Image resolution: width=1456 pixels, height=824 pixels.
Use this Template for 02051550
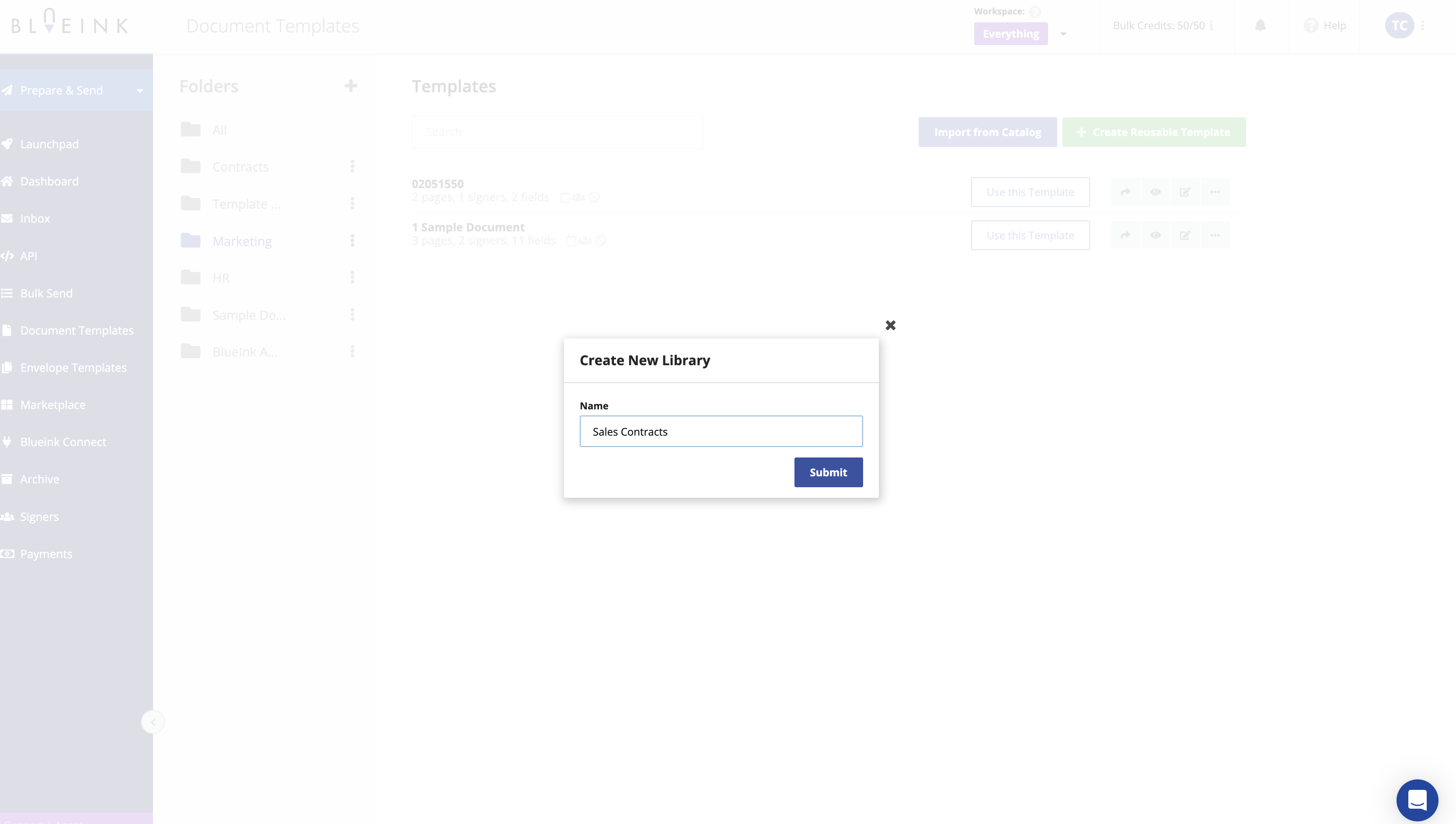pos(1030,192)
